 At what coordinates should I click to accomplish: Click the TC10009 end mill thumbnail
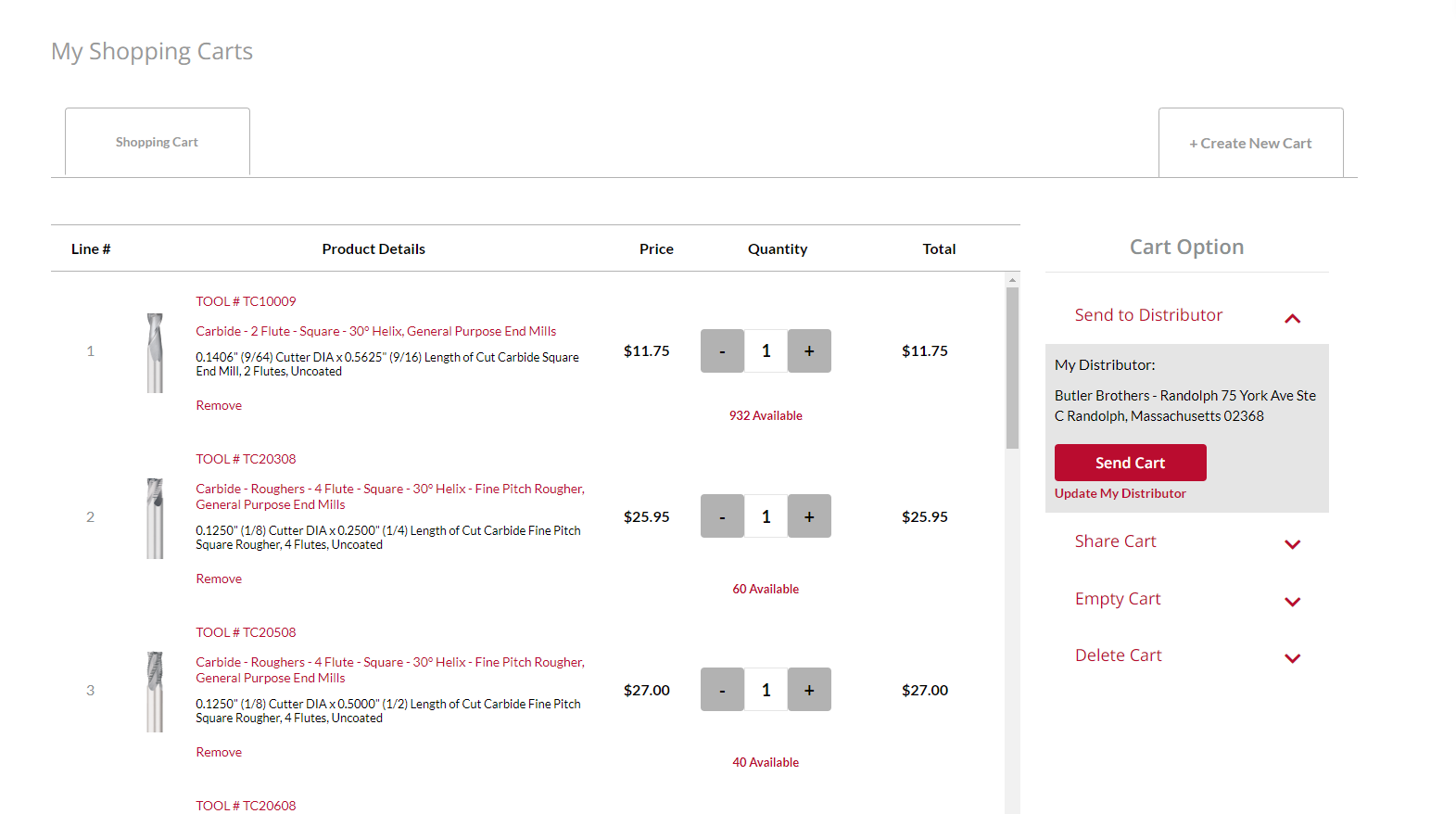click(x=155, y=352)
